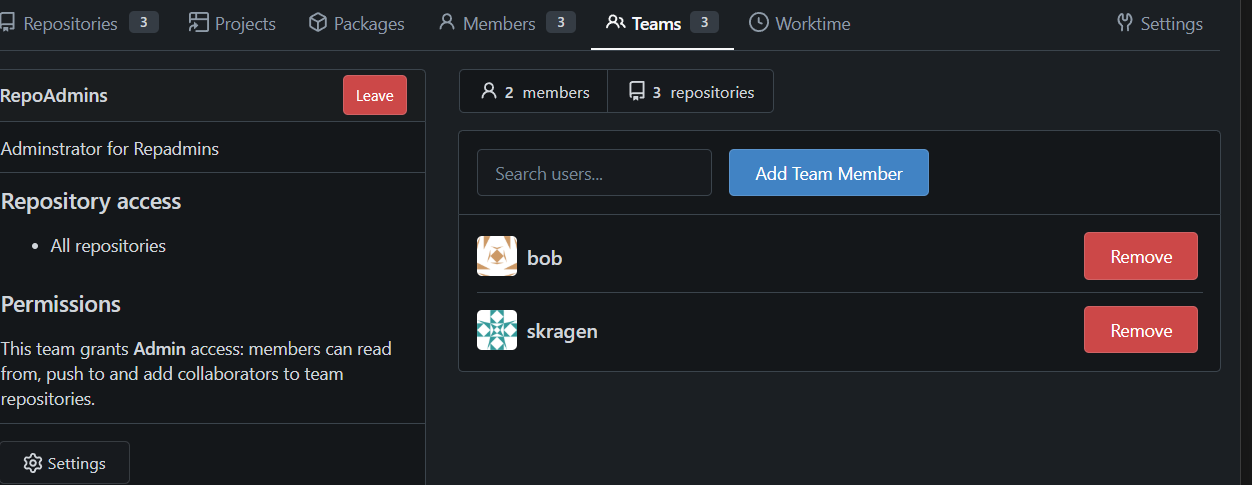1252x485 pixels.
Task: Click the gear icon on team Settings button
Action: pyautogui.click(x=33, y=463)
